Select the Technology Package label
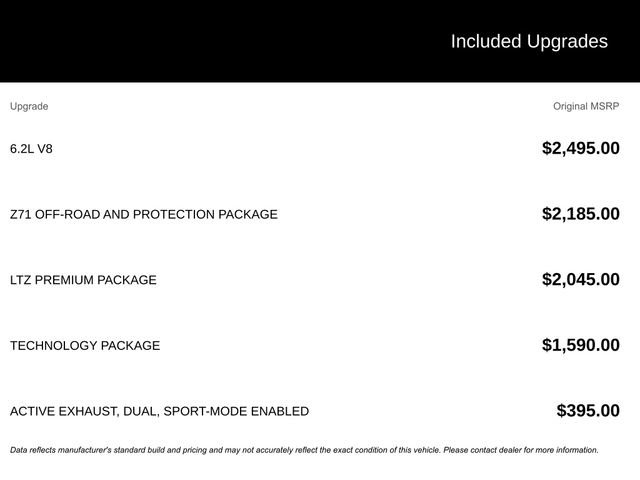Image resolution: width=640 pixels, height=480 pixels. [85, 346]
